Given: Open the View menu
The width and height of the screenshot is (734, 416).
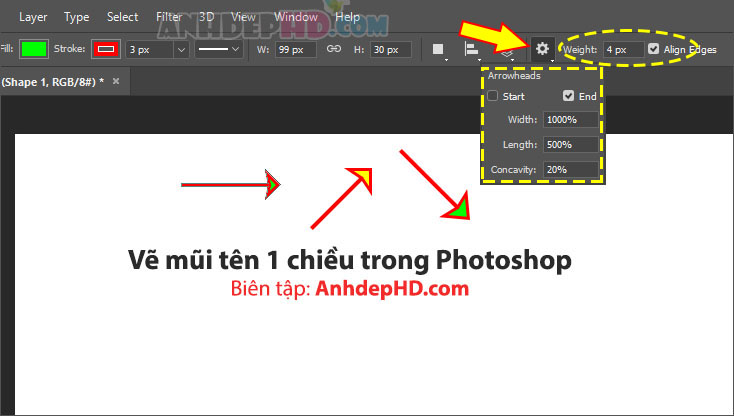Looking at the screenshot, I should point(243,17).
